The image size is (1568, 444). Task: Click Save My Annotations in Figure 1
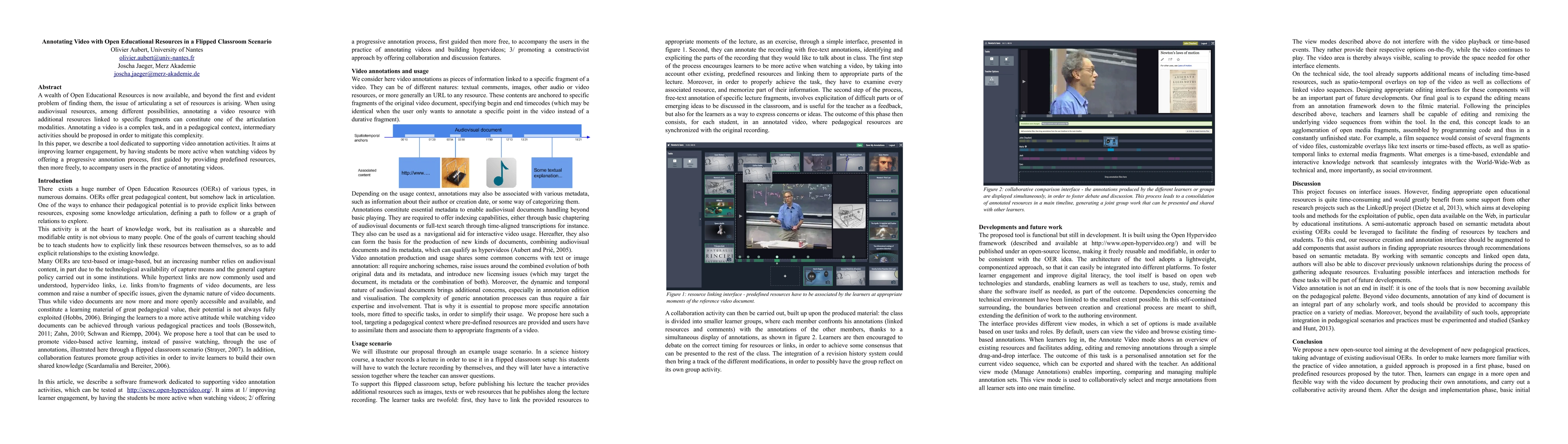click(x=875, y=145)
